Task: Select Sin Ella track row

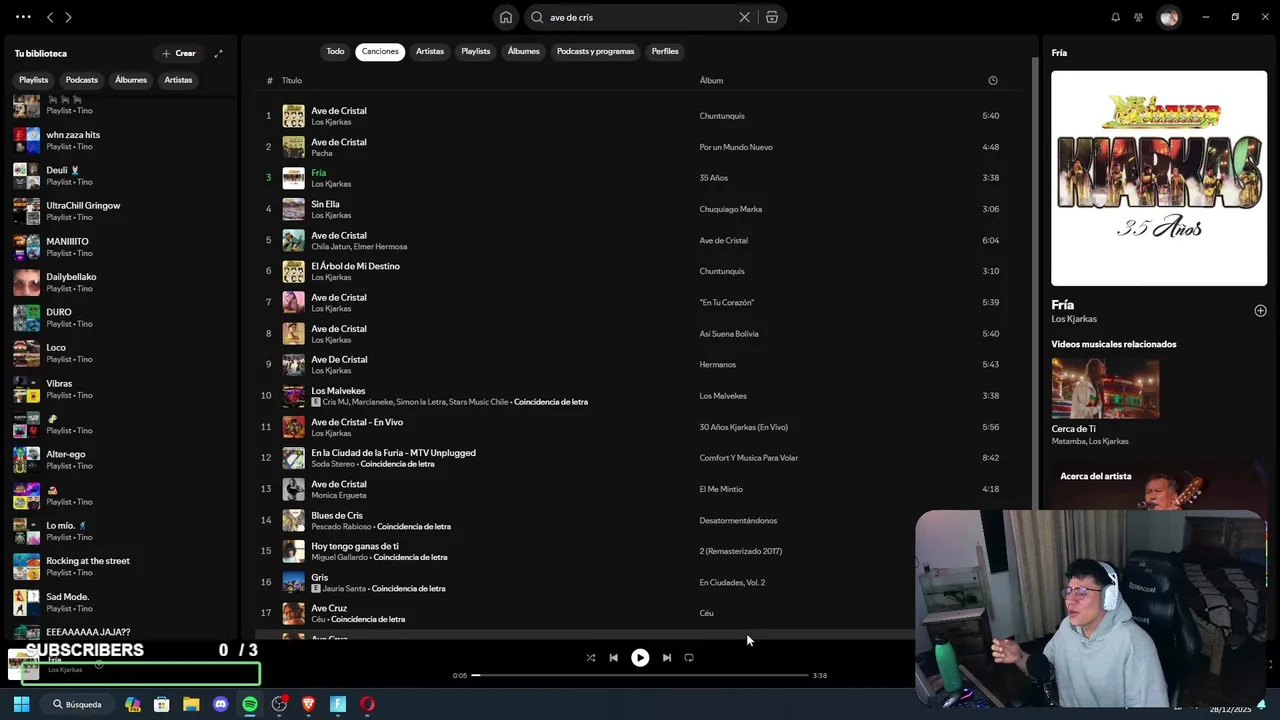Action: (640, 209)
